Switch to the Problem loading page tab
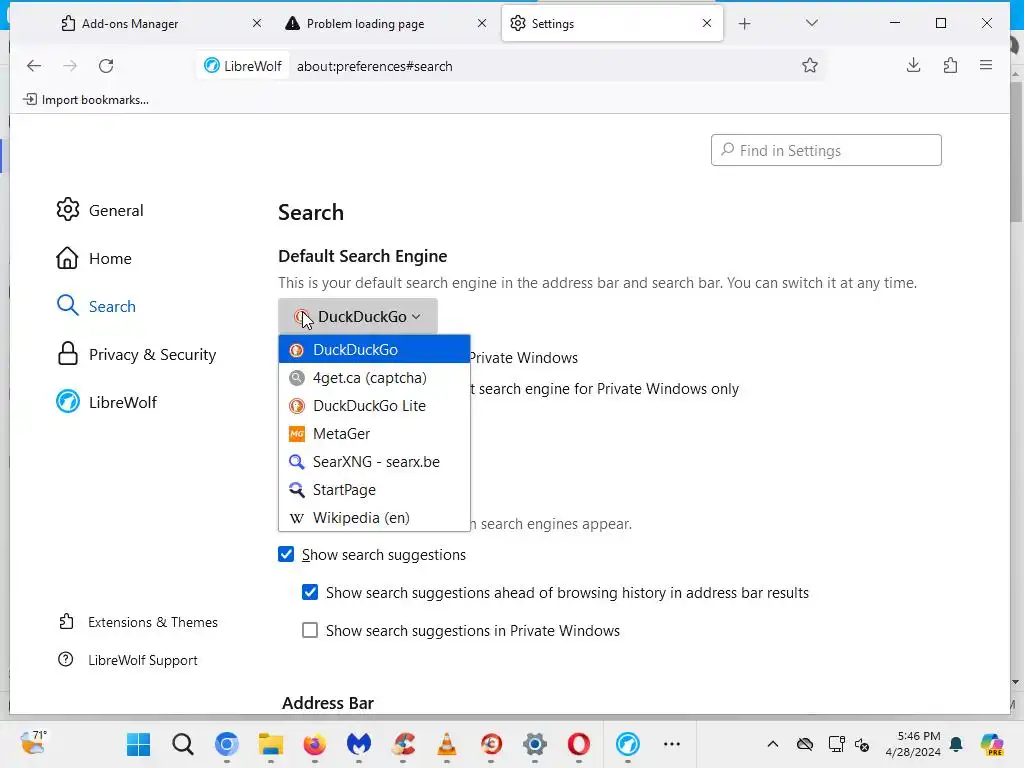 click(385, 24)
